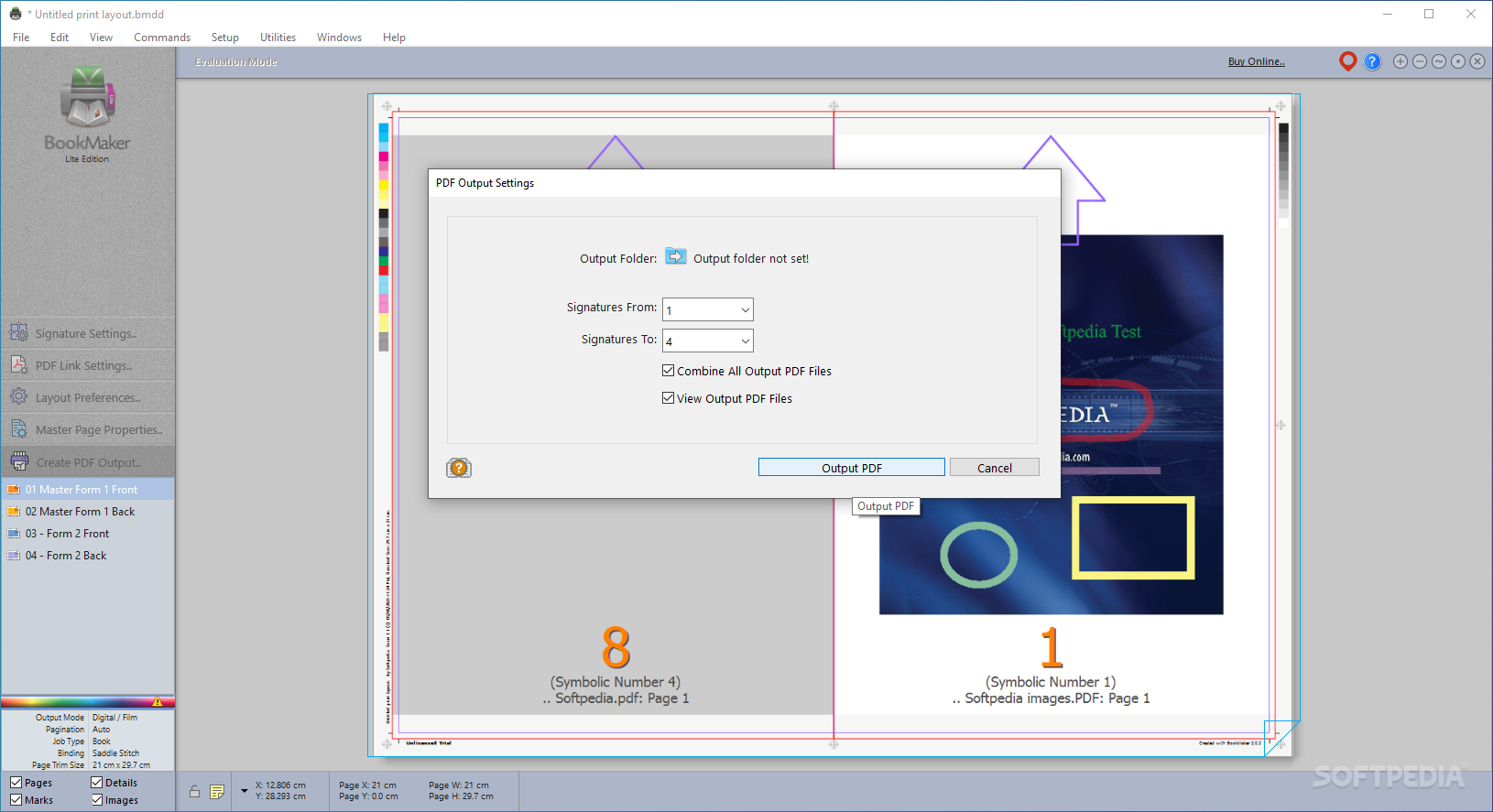The image size is (1493, 812).
Task: Open the Windows menu
Action: [x=339, y=38]
